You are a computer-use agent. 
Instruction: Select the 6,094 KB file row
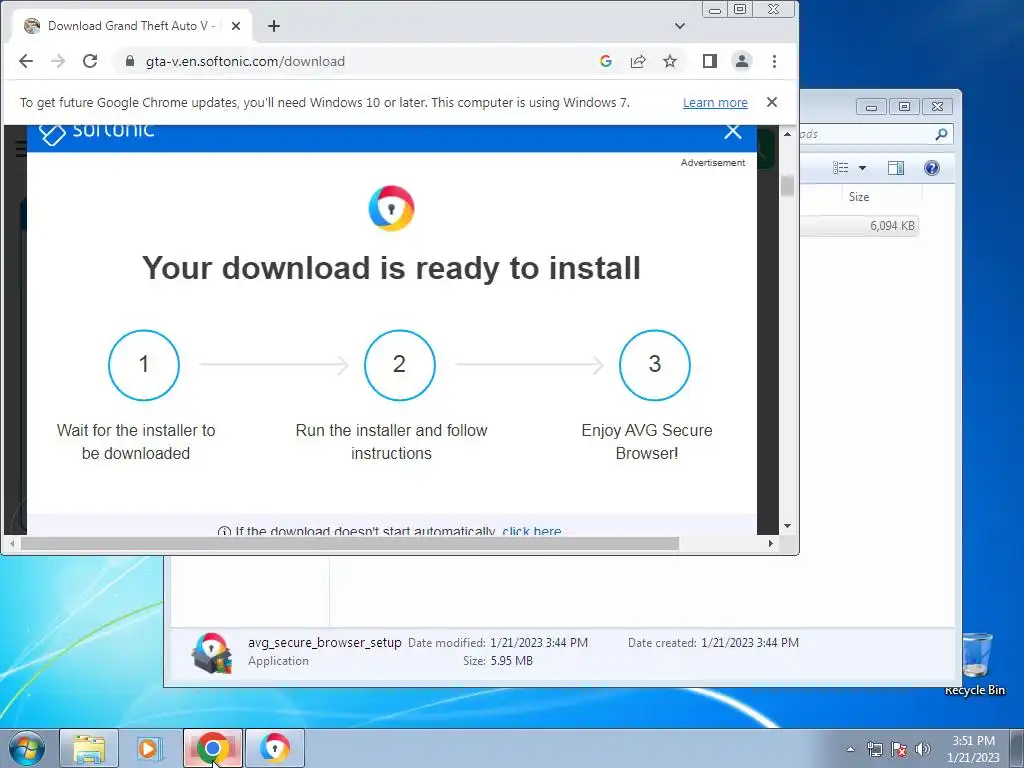click(859, 226)
